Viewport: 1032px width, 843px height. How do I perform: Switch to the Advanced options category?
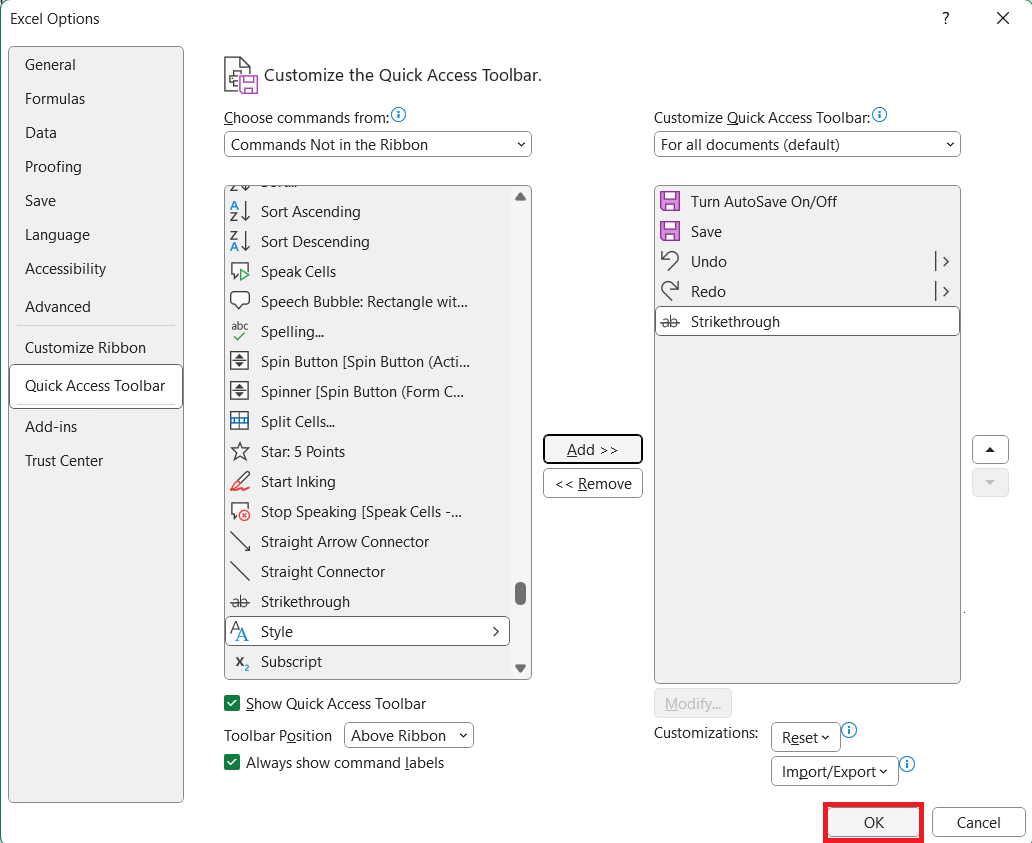pyautogui.click(x=57, y=307)
